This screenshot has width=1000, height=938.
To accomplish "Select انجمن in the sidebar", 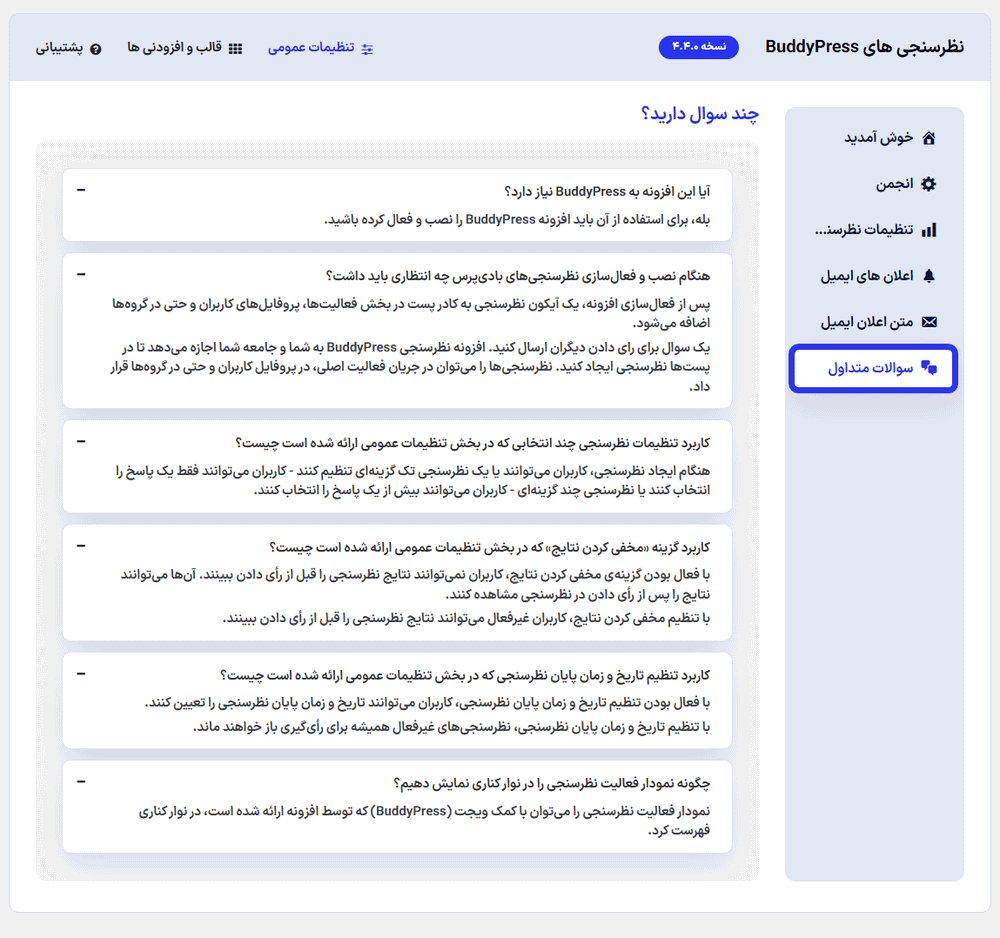I will (x=874, y=184).
